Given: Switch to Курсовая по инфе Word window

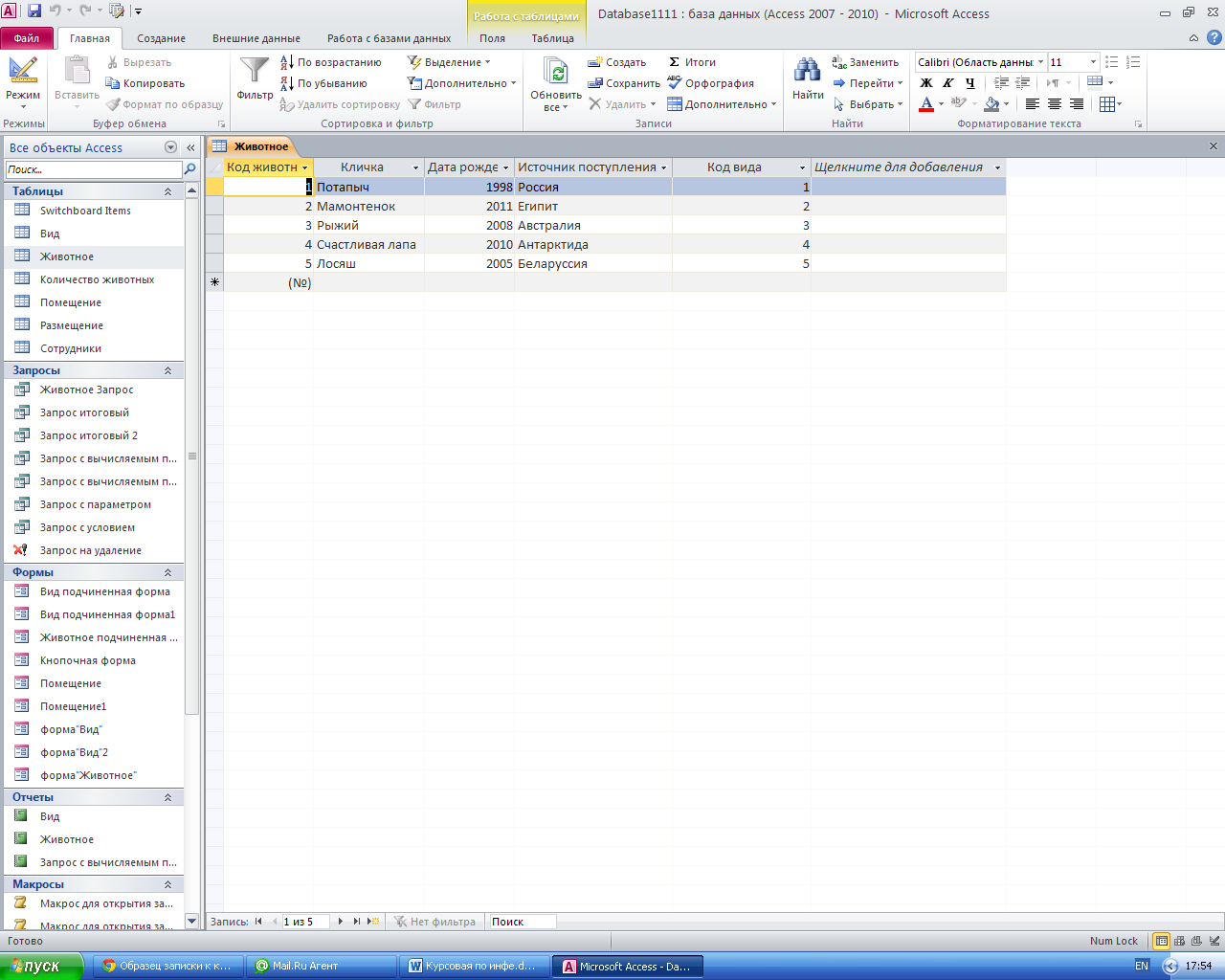Looking at the screenshot, I should 474,966.
